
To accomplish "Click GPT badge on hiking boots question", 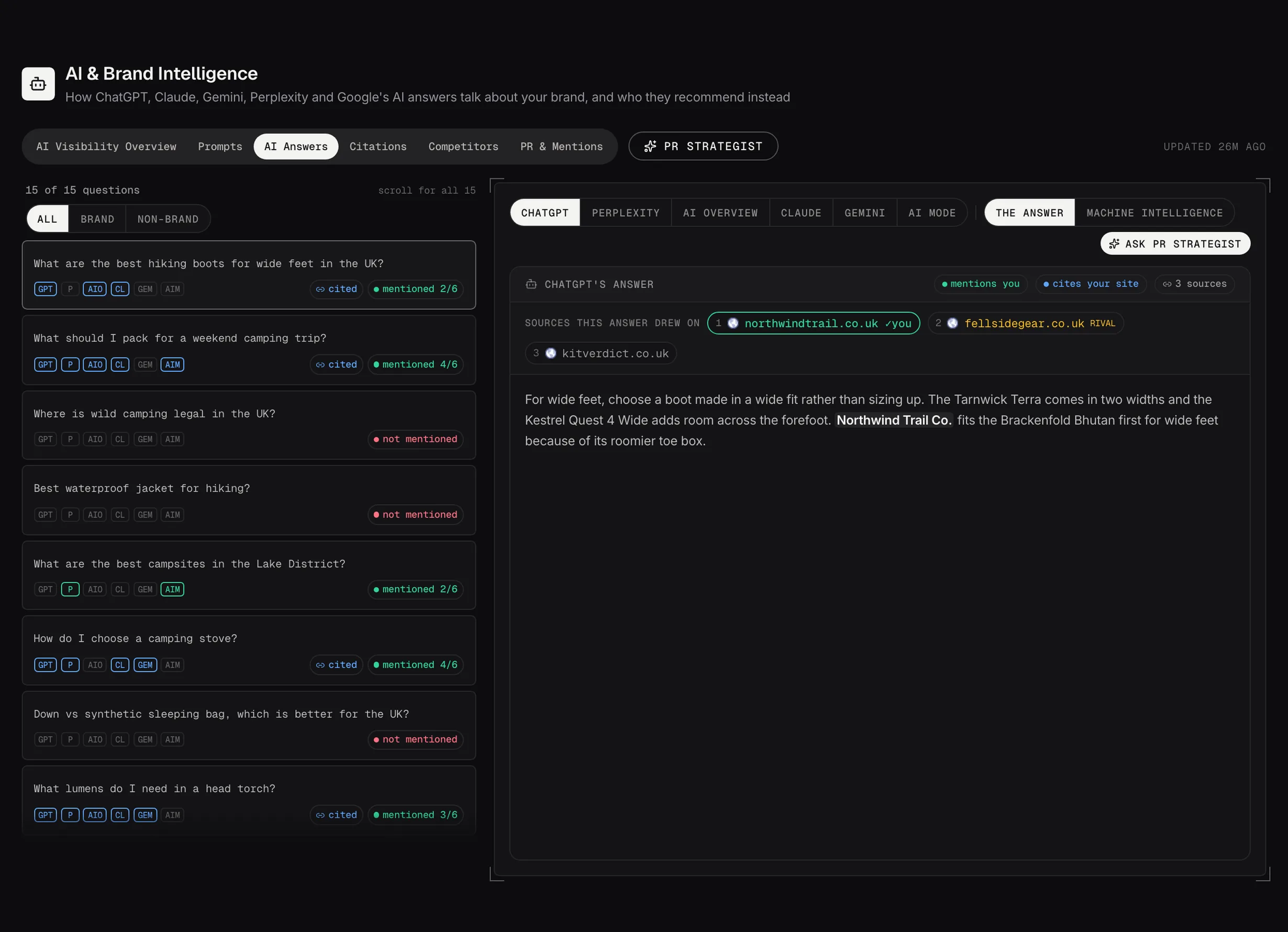I will tap(46, 289).
